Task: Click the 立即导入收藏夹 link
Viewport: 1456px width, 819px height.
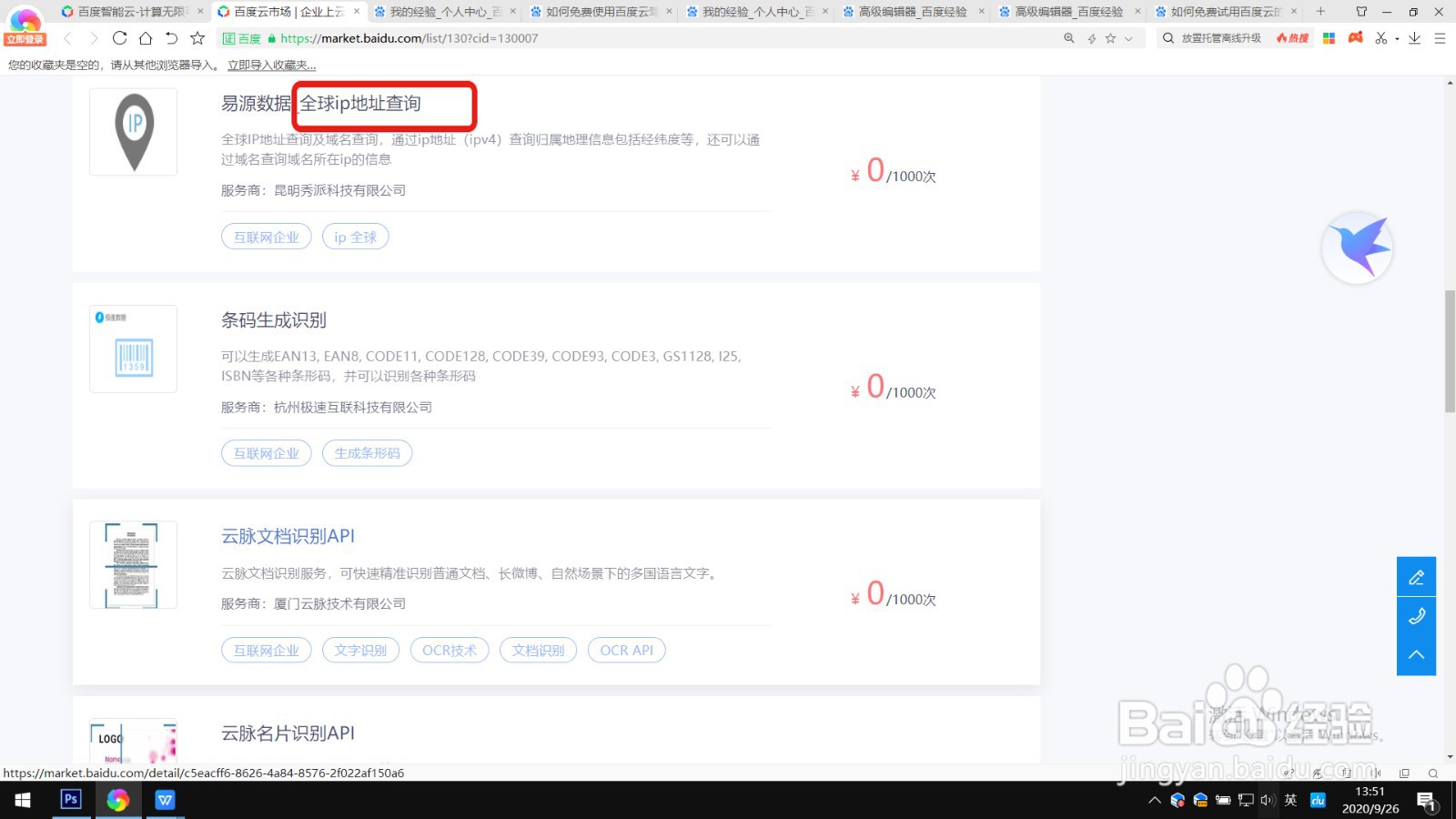Action: tap(271, 66)
